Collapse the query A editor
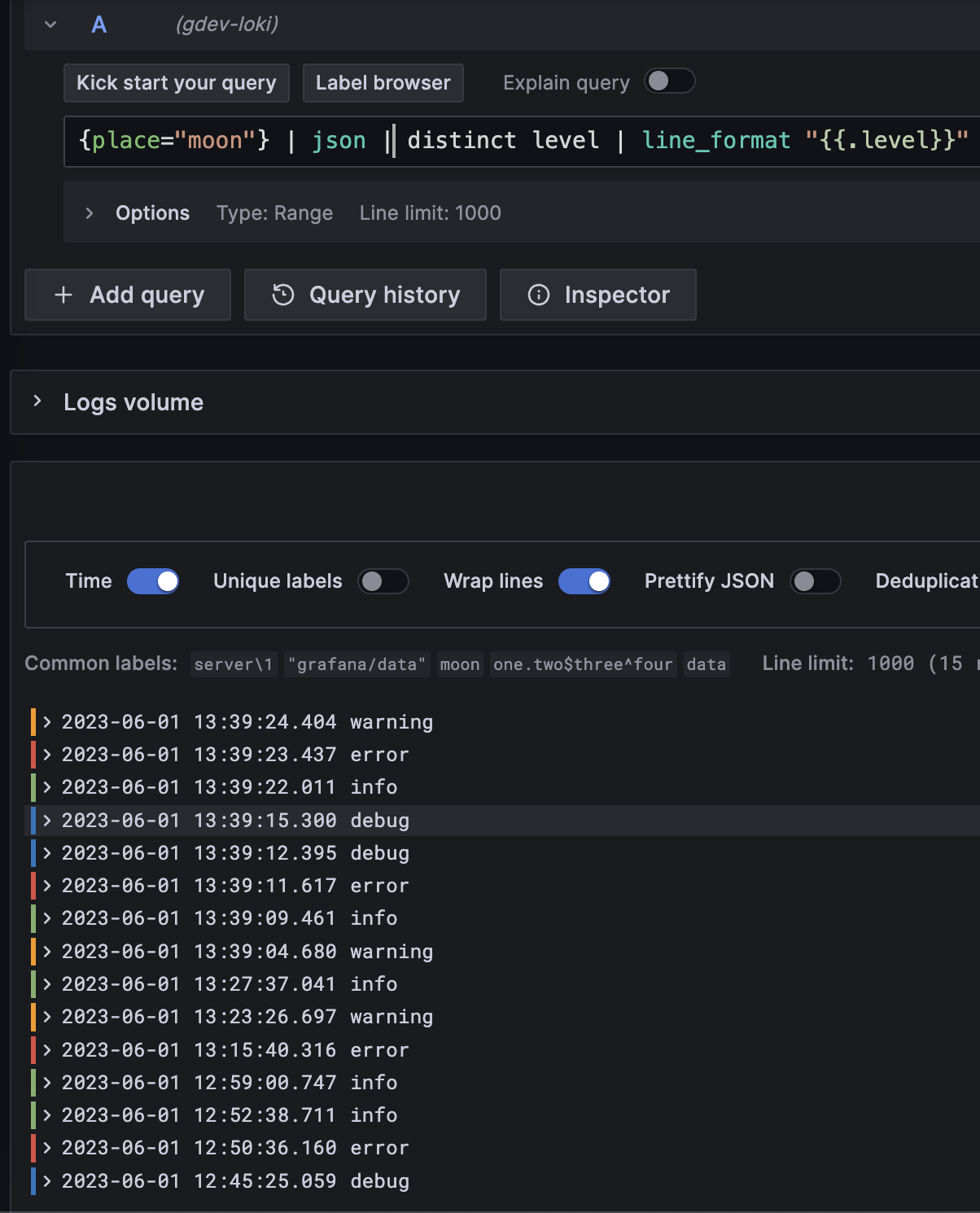Screen dimensions: 980x1213 [50, 24]
